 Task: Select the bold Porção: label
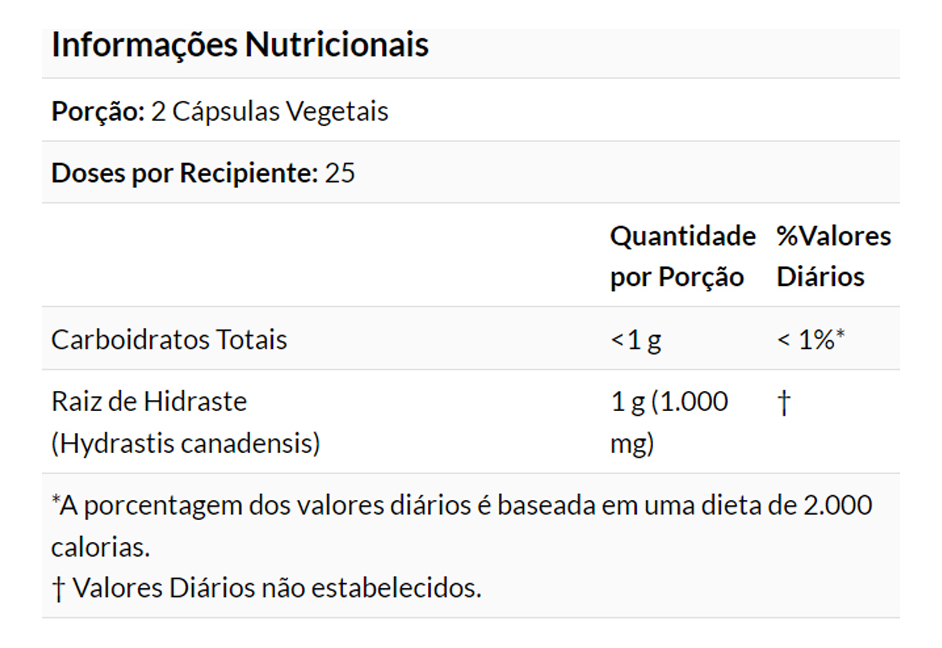pos(98,111)
